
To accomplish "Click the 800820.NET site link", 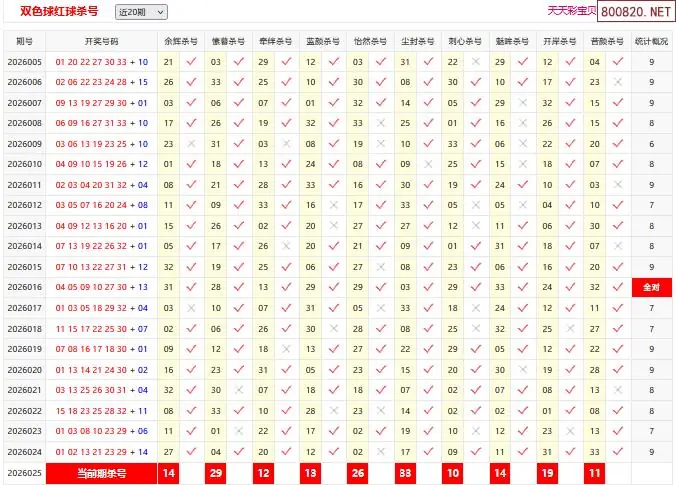I will click(635, 12).
